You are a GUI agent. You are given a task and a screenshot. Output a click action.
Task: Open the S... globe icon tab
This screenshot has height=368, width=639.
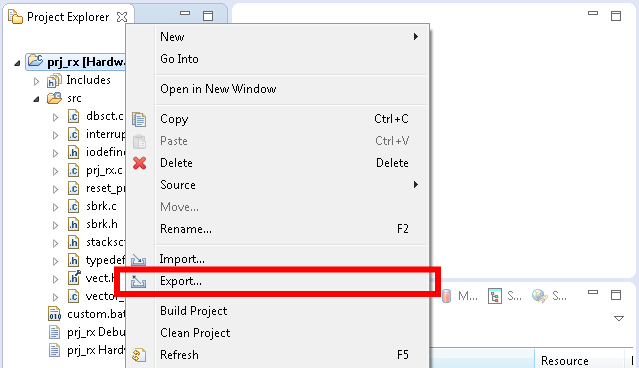pos(549,296)
